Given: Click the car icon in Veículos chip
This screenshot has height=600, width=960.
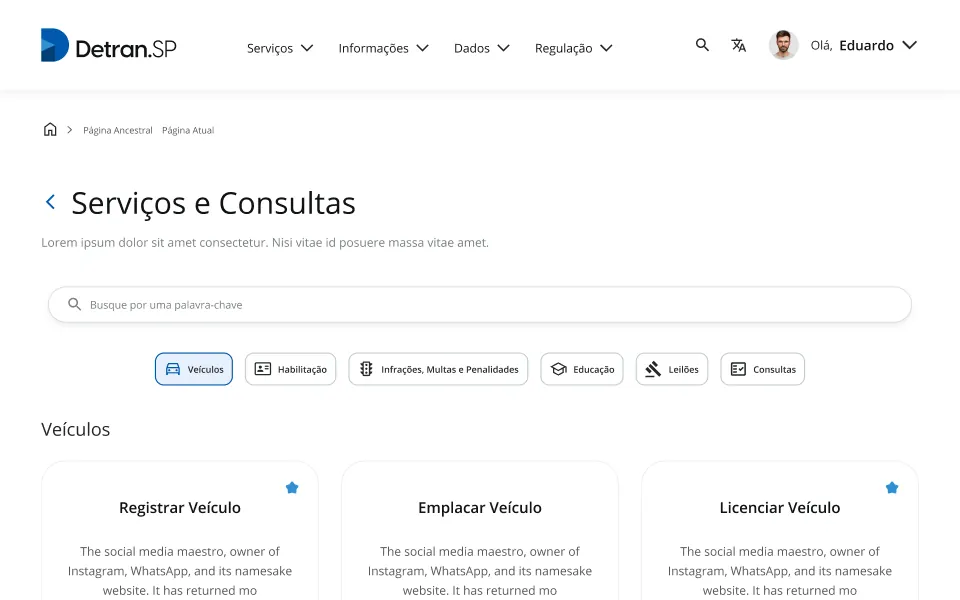Looking at the screenshot, I should tap(173, 369).
